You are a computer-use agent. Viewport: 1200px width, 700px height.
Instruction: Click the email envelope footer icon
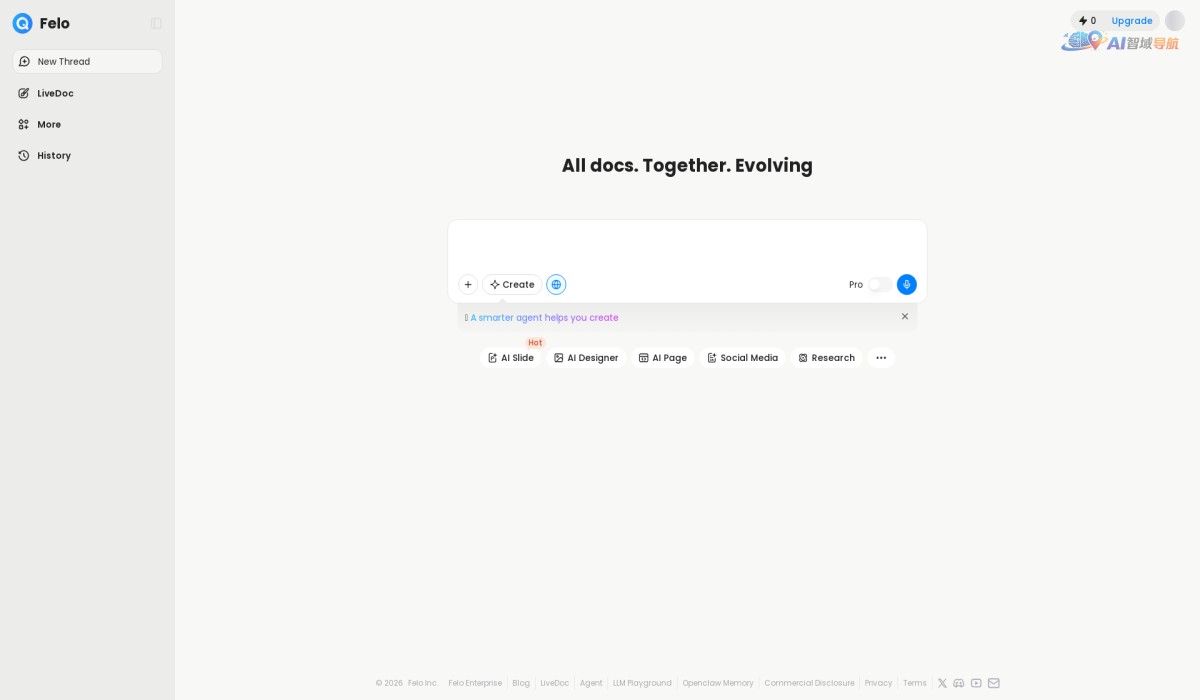[993, 683]
